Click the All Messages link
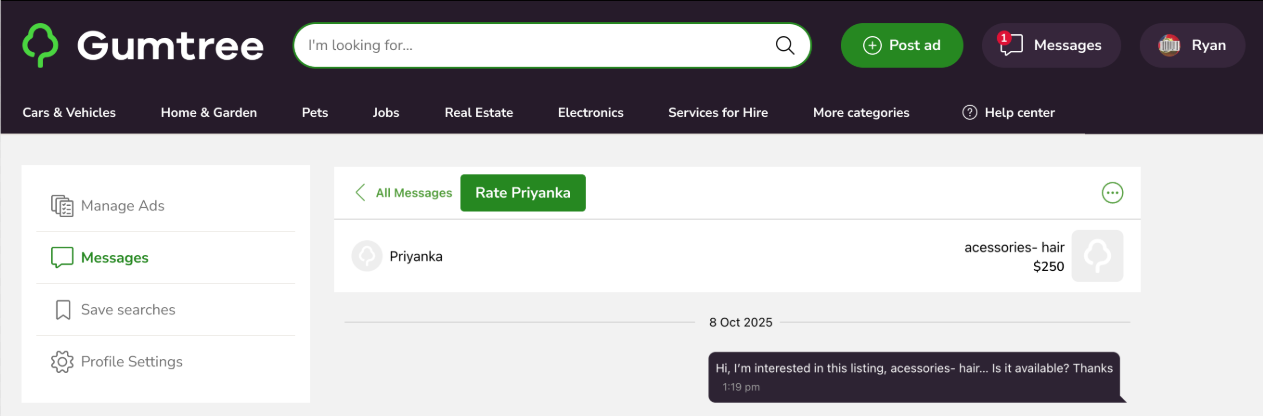Image resolution: width=1263 pixels, height=416 pixels. coord(414,193)
